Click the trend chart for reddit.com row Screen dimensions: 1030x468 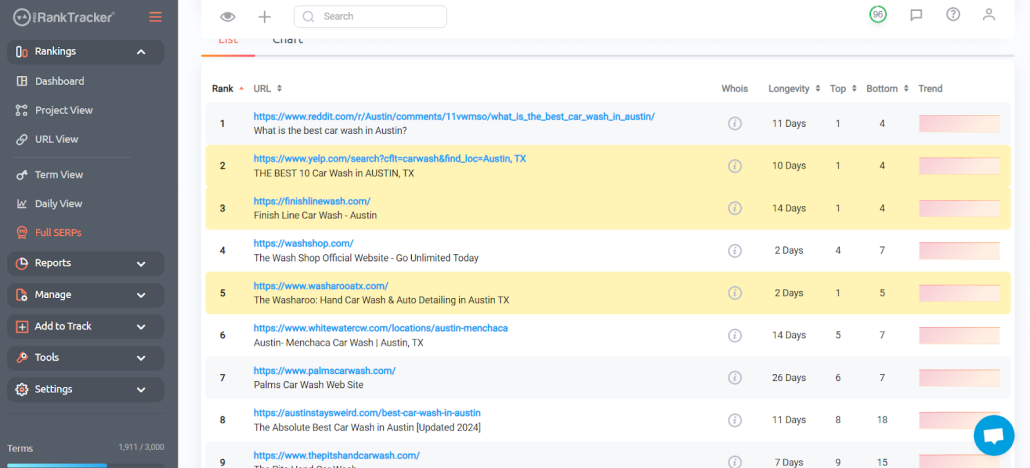959,124
